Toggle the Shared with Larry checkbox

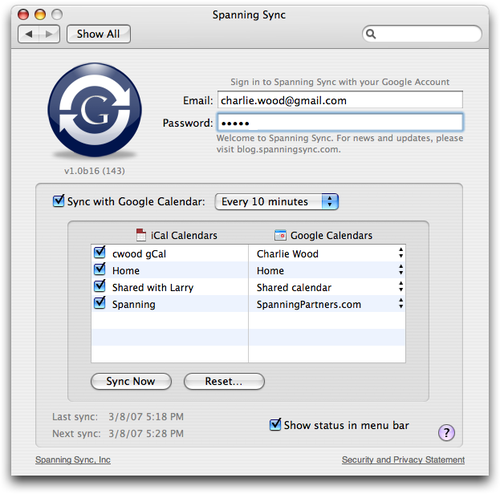coord(100,286)
